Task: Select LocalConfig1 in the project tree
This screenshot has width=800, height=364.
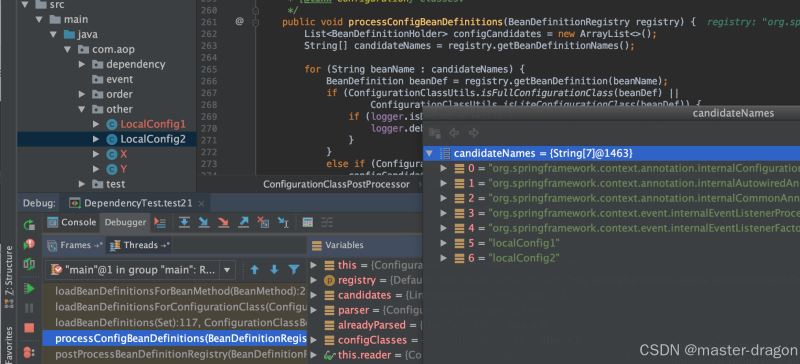Action: point(153,124)
